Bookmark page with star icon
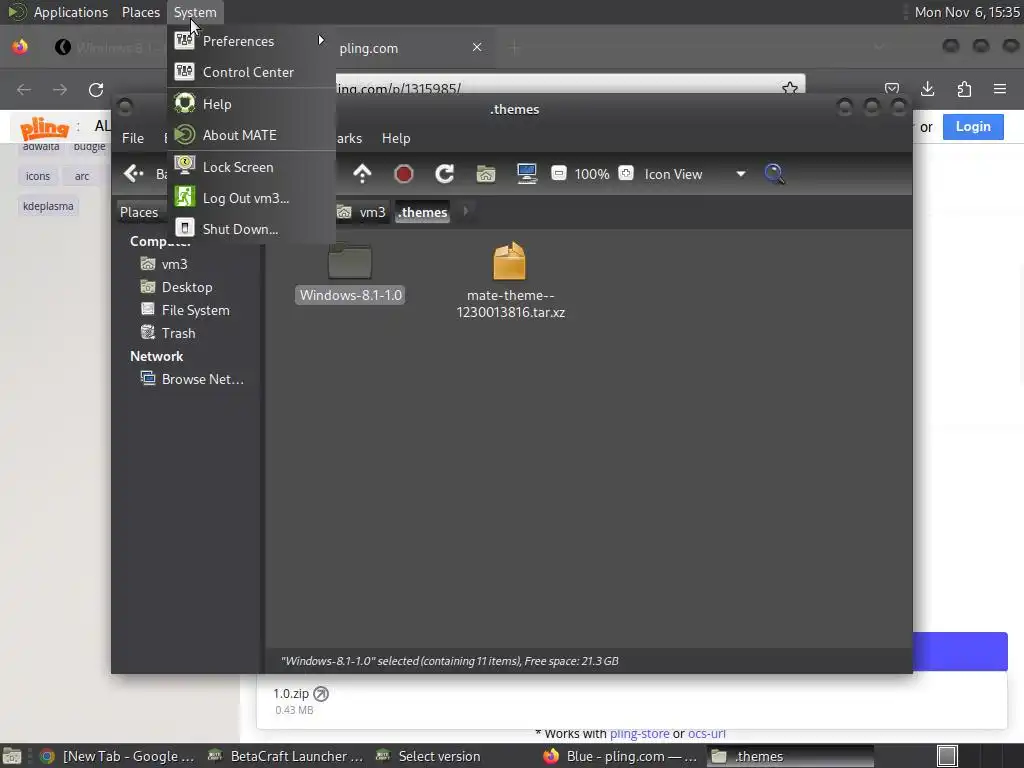This screenshot has height=768, width=1024. click(790, 88)
